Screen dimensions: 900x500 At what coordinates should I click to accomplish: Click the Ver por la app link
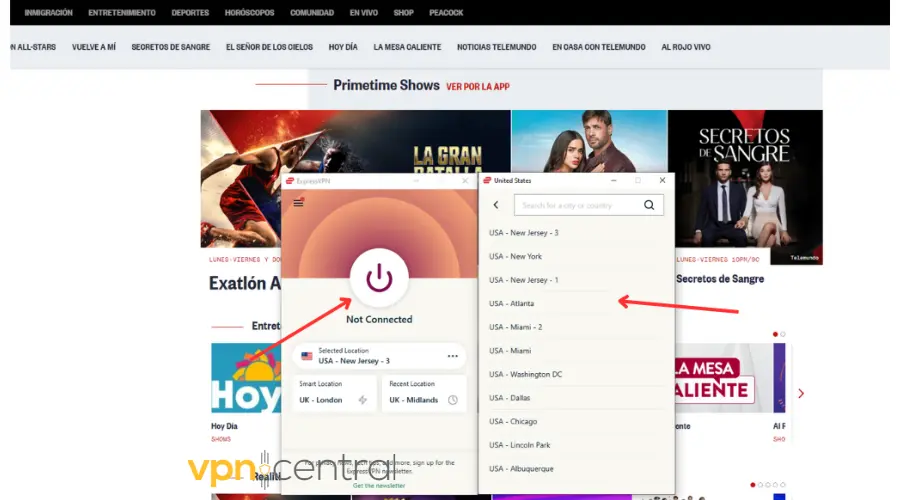(478, 87)
